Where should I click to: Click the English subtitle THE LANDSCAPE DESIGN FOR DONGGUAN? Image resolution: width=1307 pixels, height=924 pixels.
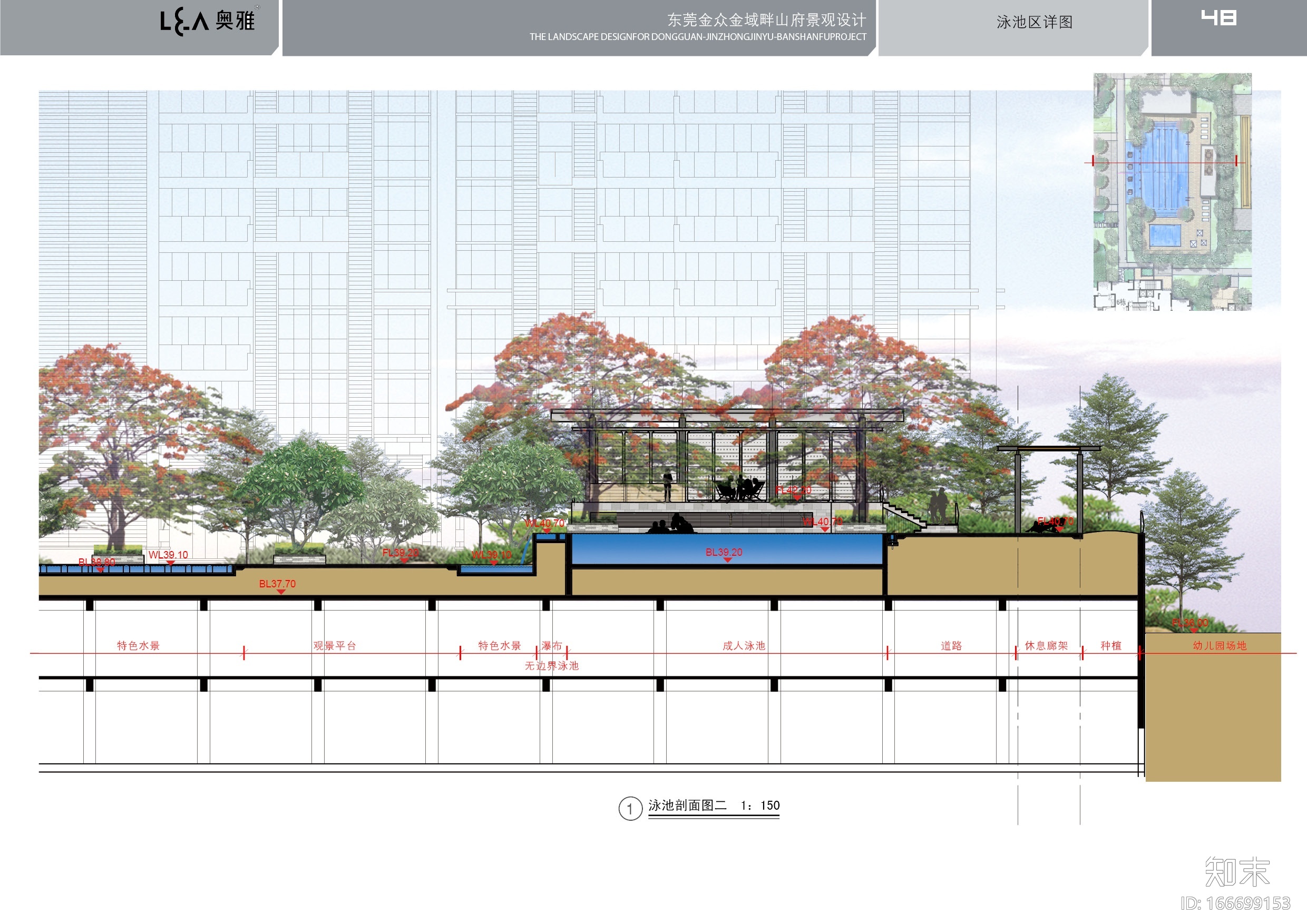698,37
